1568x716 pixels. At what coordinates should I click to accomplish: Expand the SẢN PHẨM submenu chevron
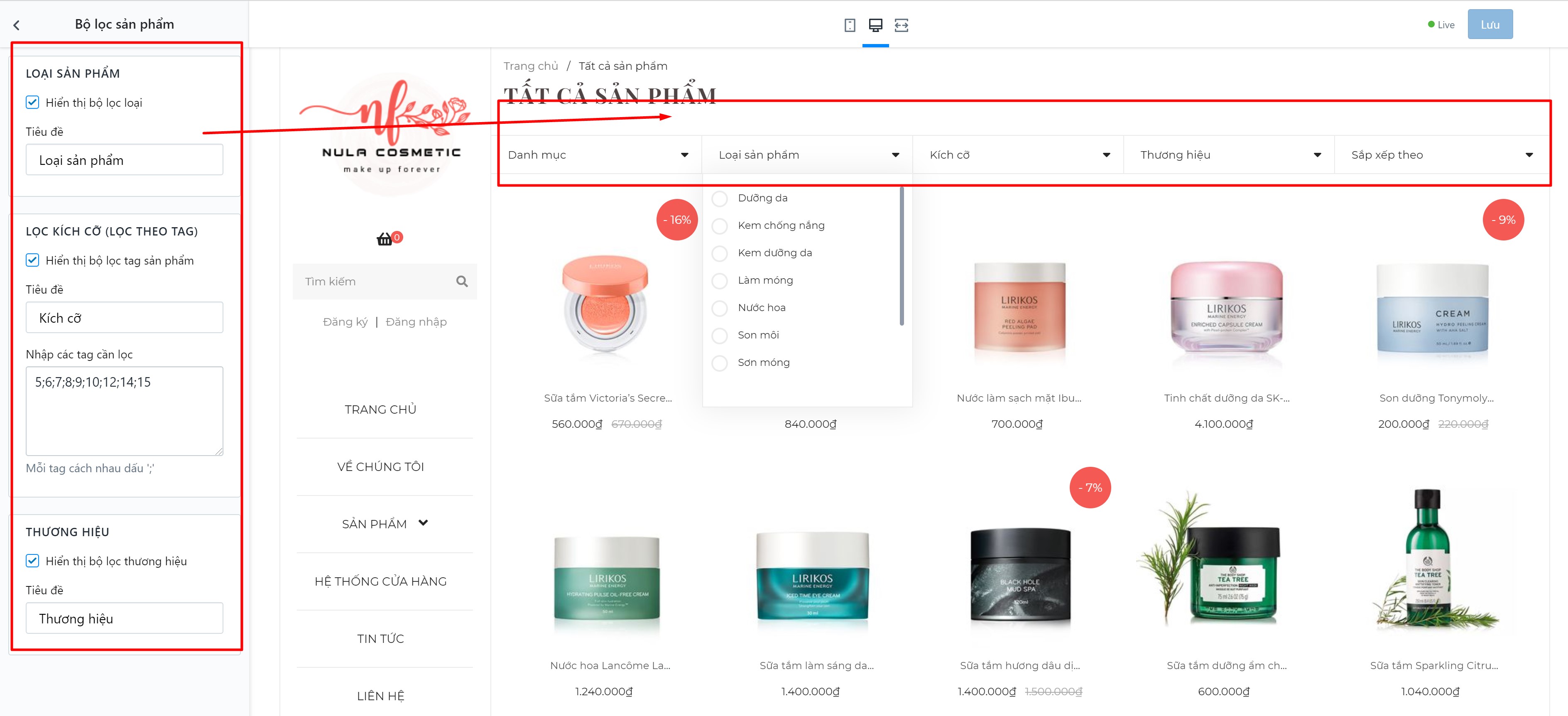(x=423, y=523)
